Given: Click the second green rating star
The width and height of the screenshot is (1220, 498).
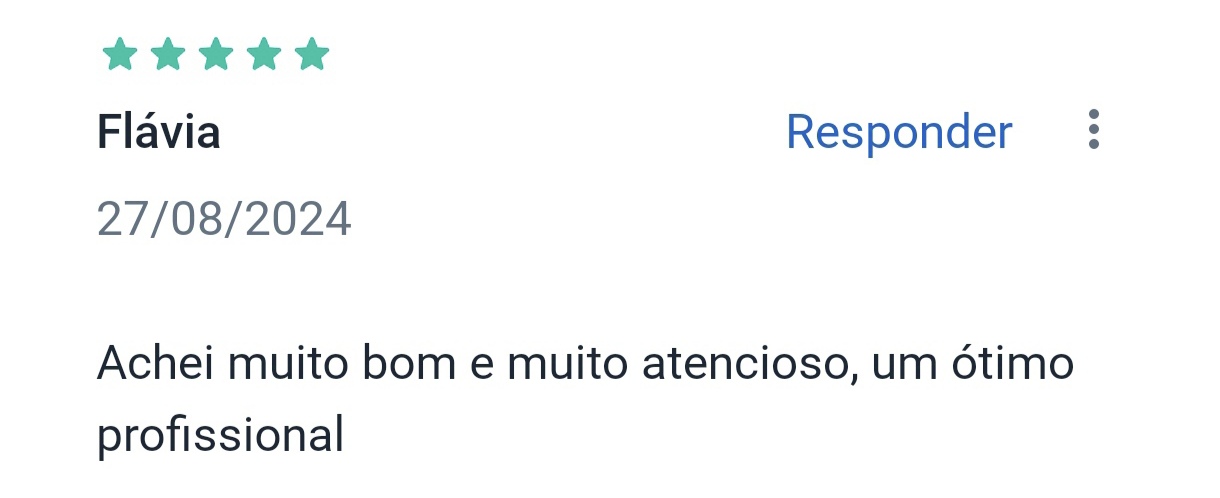Looking at the screenshot, I should pos(168,54).
